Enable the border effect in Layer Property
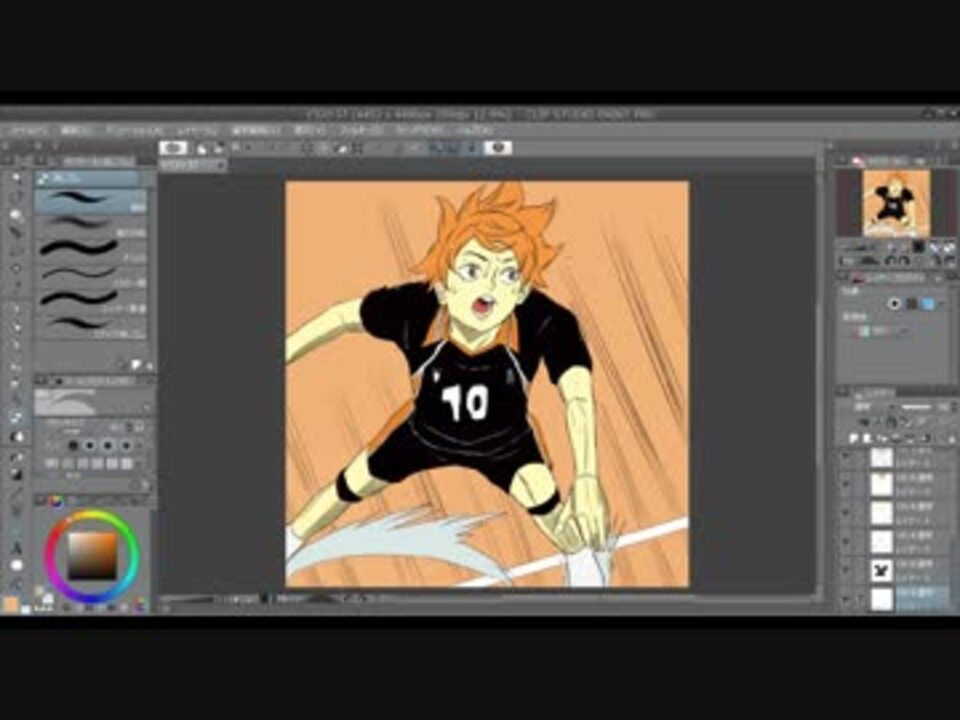The image size is (960, 720). 894,304
